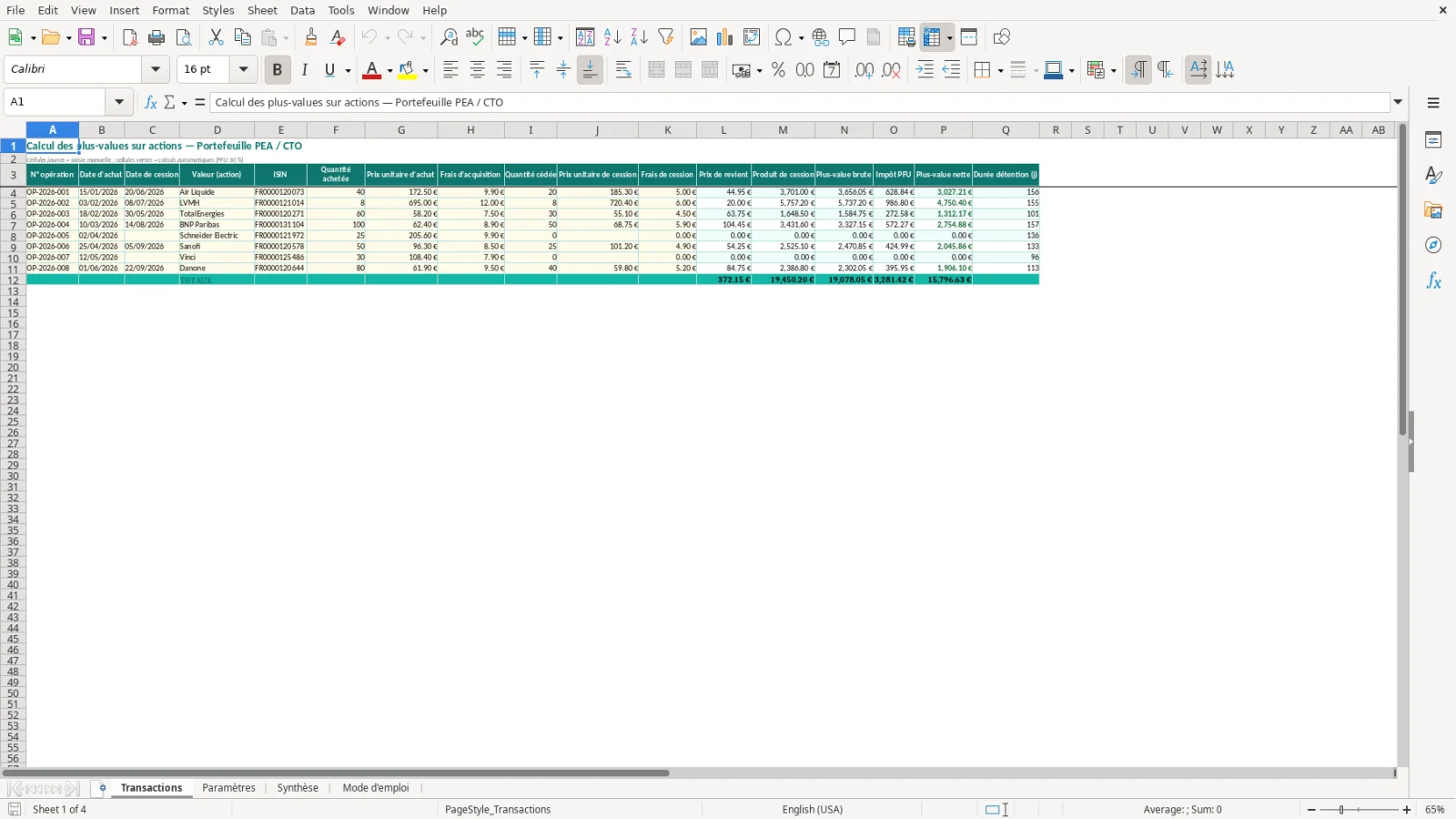Toggle Wrap Text
This screenshot has height=819, width=1456.
[623, 70]
